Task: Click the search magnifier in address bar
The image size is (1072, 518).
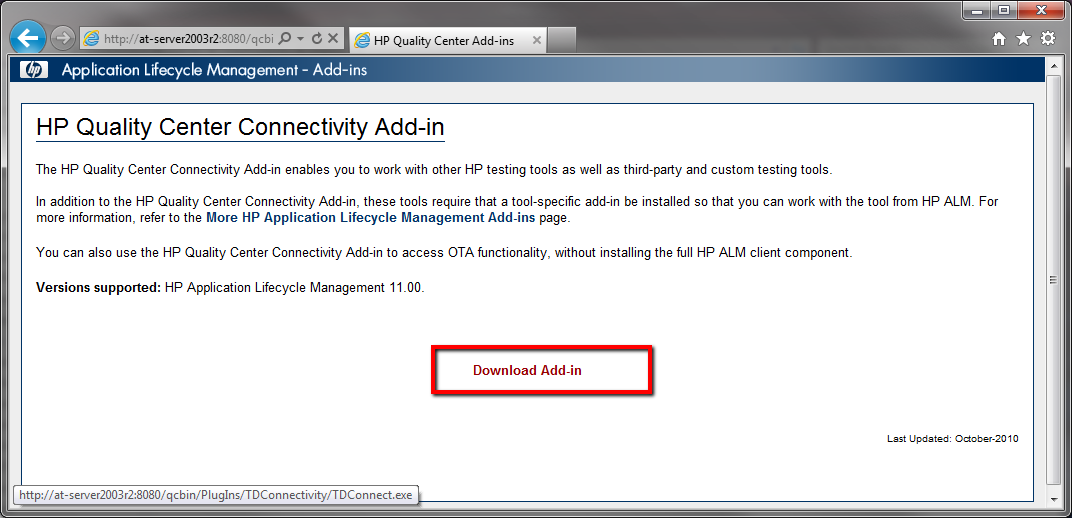Action: [x=286, y=39]
